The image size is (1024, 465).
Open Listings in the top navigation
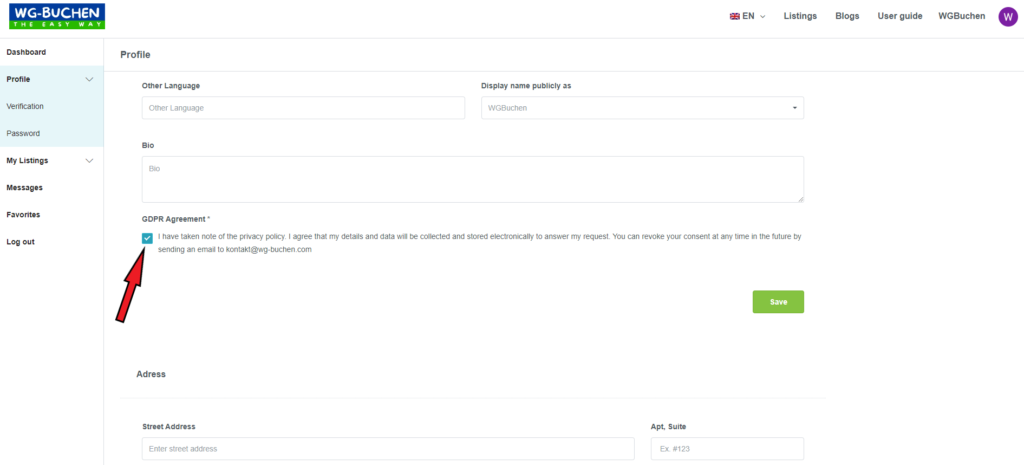pyautogui.click(x=800, y=16)
